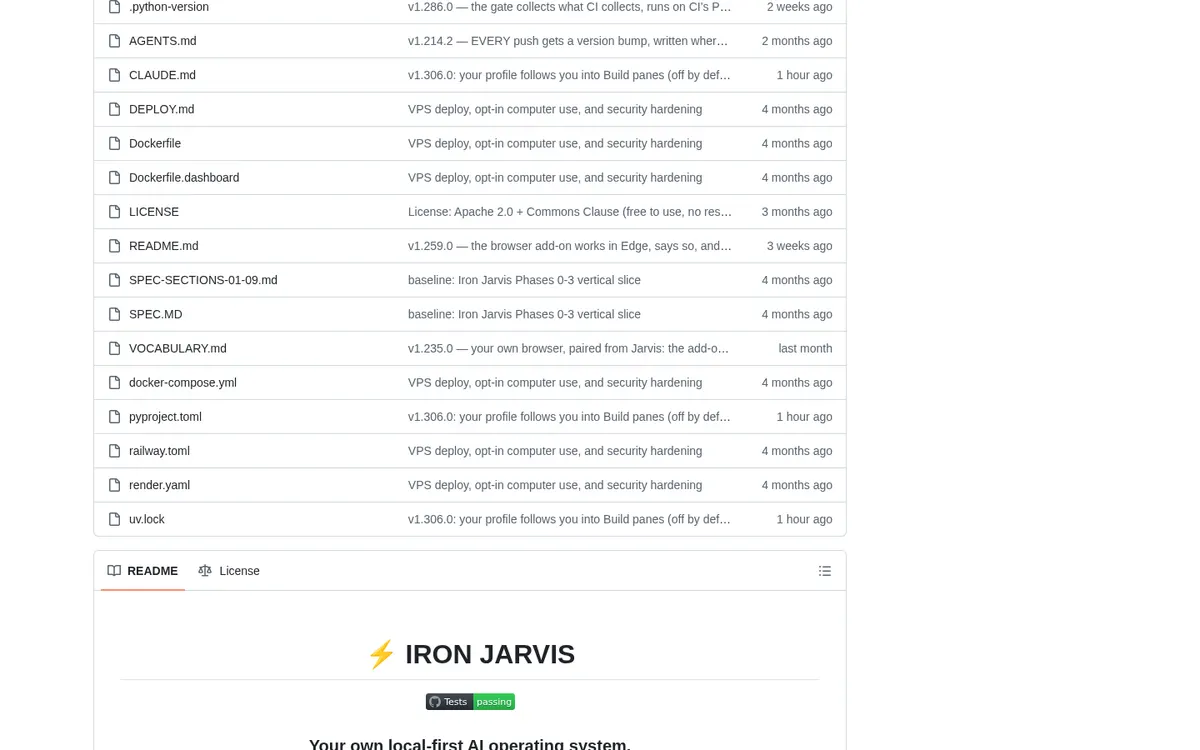Click the file icon beside SPEC-SECTIONS-01-09.md
The image size is (1200, 750).
(115, 280)
